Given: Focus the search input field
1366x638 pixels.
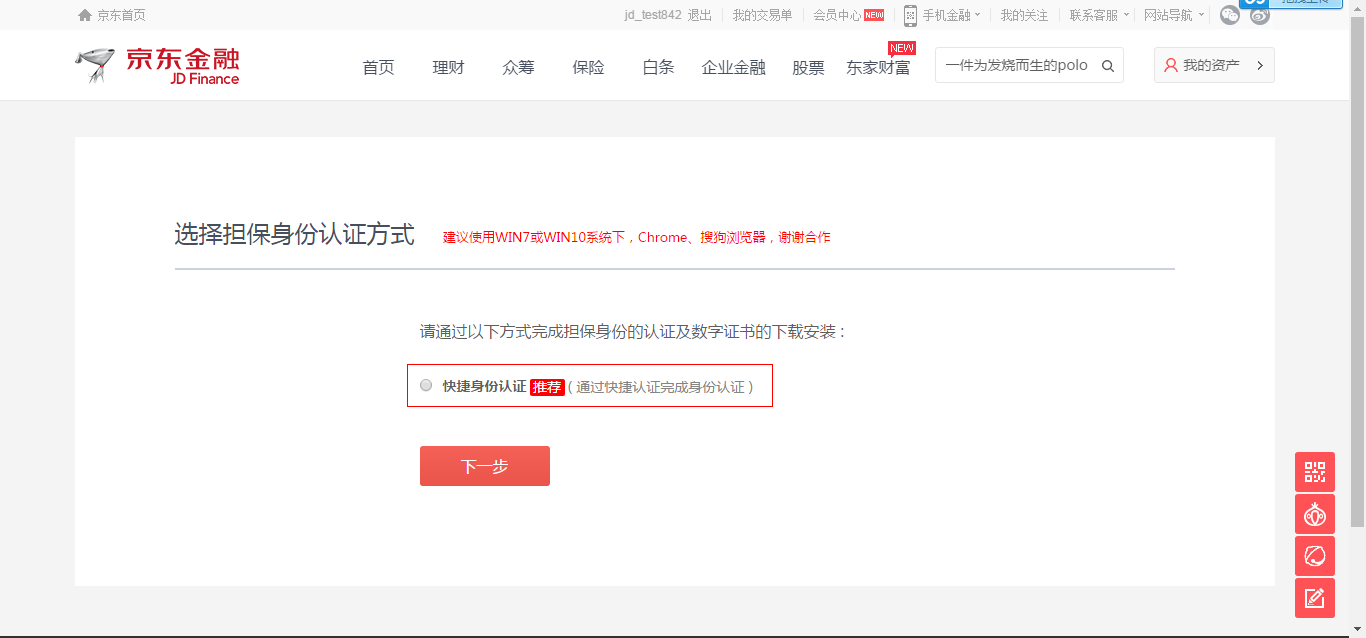Looking at the screenshot, I should [x=1016, y=65].
